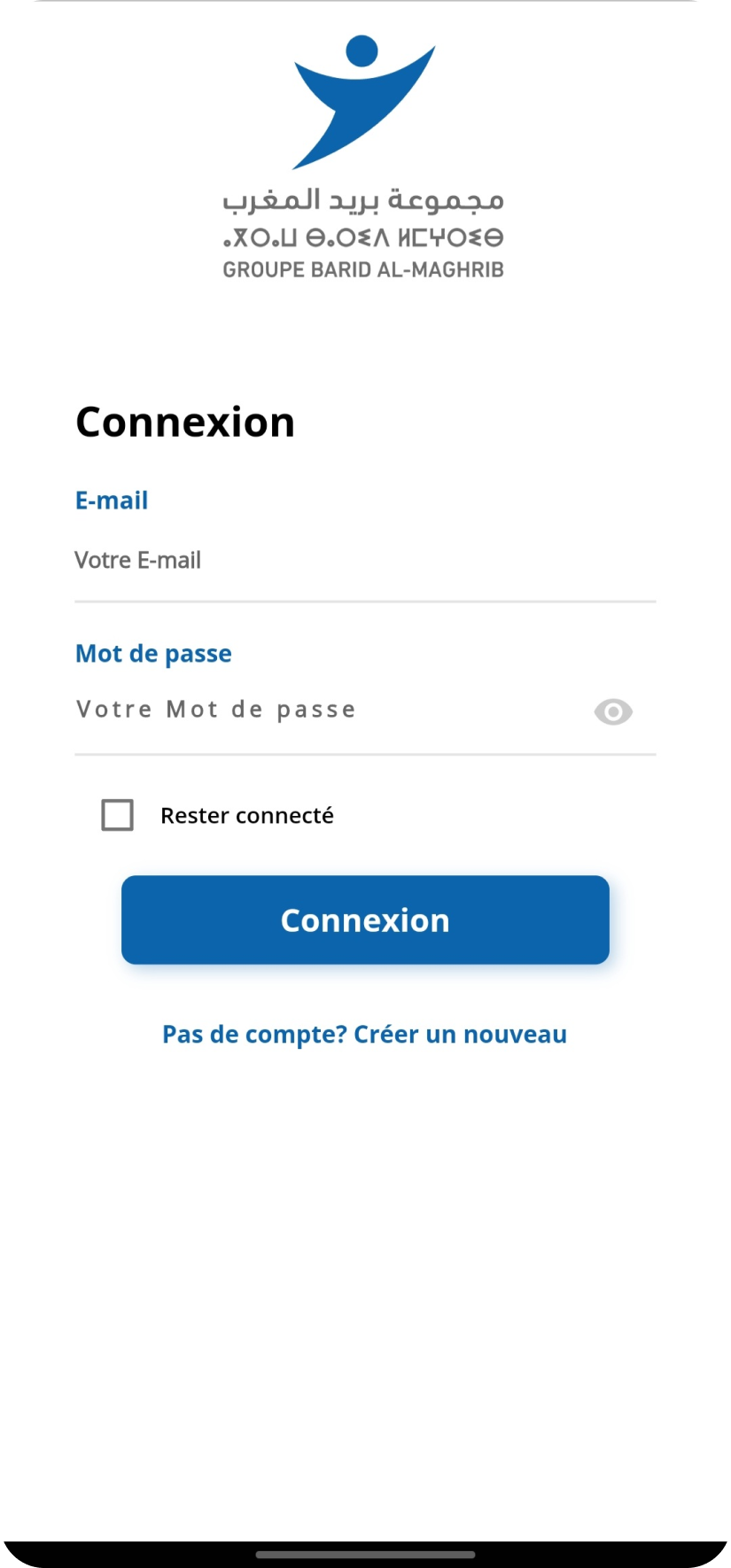Screen dimensions: 731x1568
Task: Tick the Rester connecté checkbox
Action: 117,815
